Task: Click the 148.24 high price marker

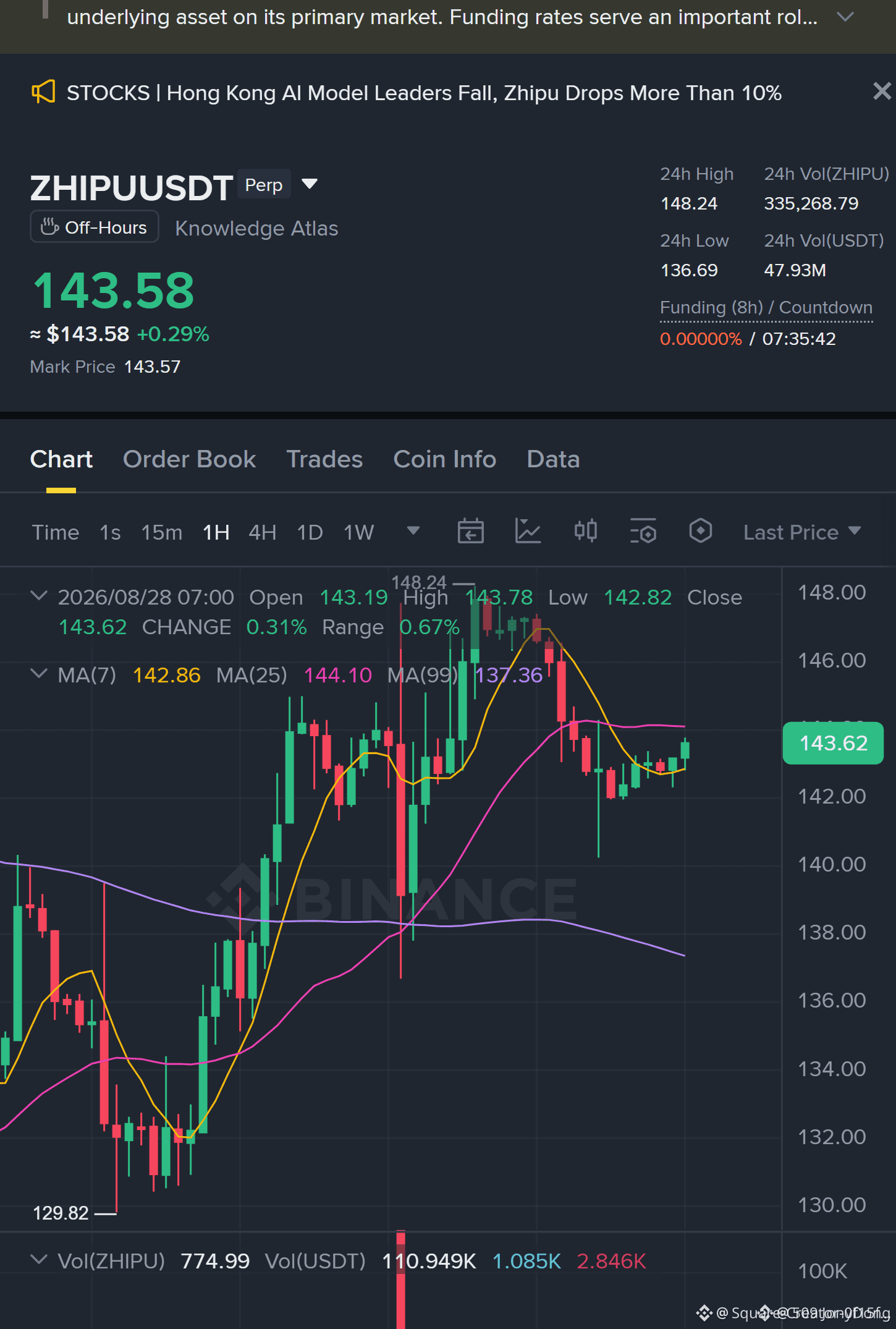Action: pyautogui.click(x=419, y=582)
